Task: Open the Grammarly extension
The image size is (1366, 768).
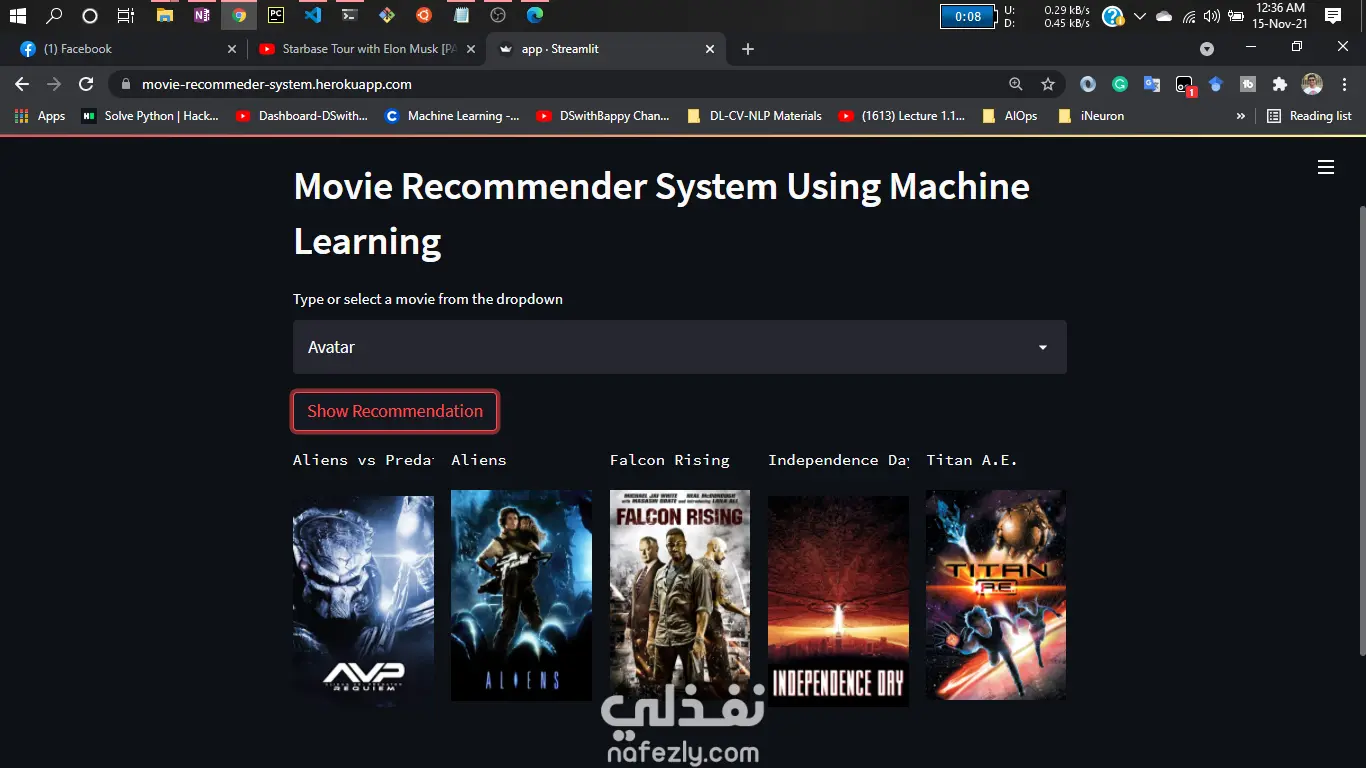Action: click(x=1120, y=84)
